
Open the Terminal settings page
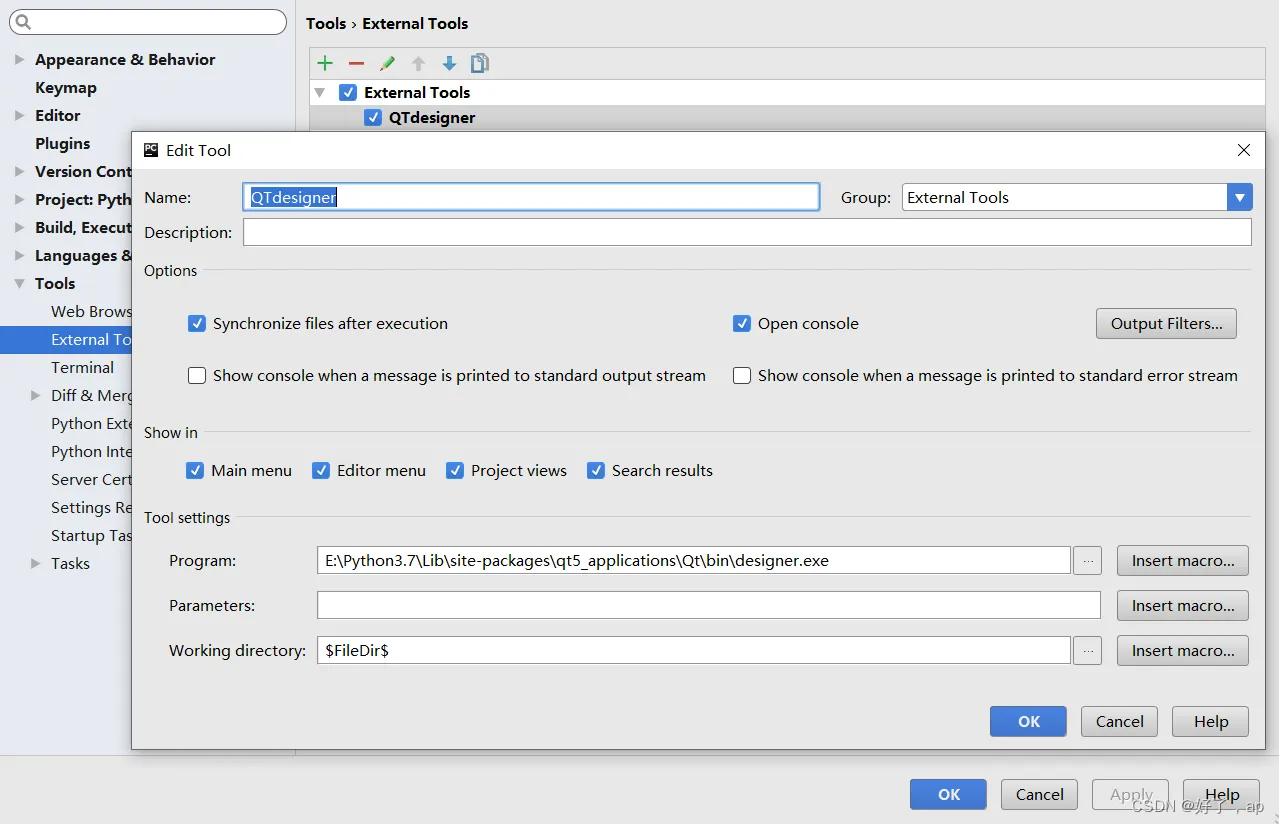click(x=82, y=368)
